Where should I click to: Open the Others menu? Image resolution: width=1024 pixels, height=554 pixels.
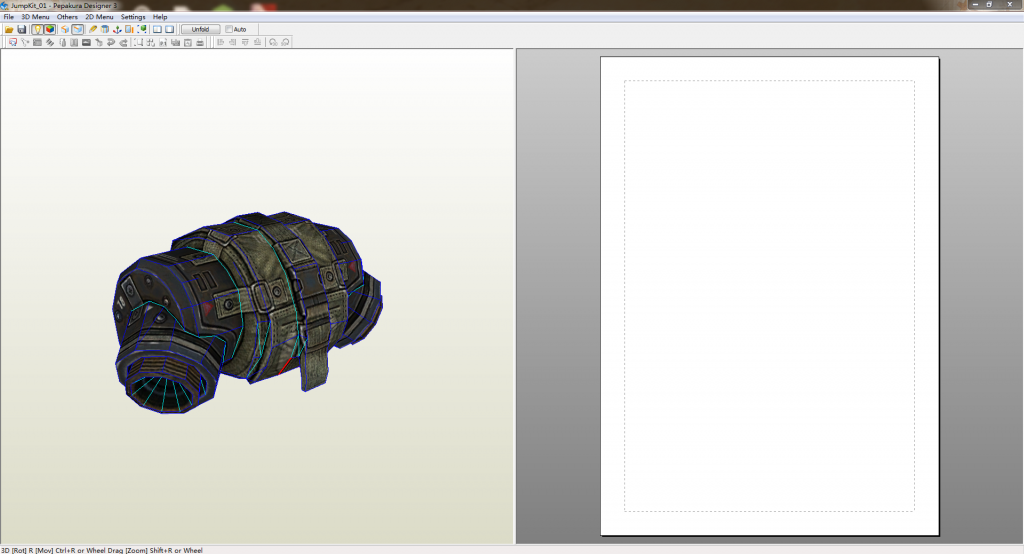click(67, 17)
